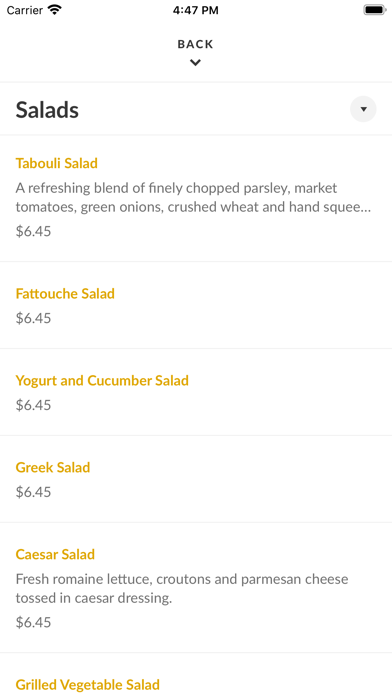Tap the BACK label at top
Viewport: 392px width, 696px height.
point(195,44)
